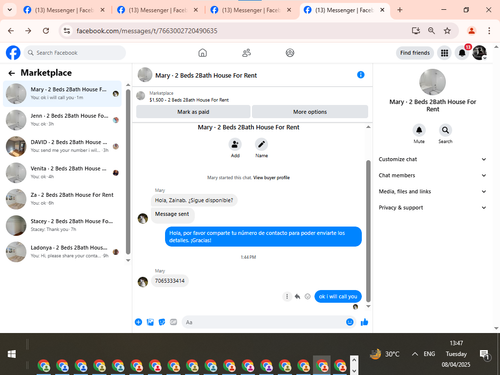Mute the conversation bell icon
500x375 pixels.
click(419, 130)
